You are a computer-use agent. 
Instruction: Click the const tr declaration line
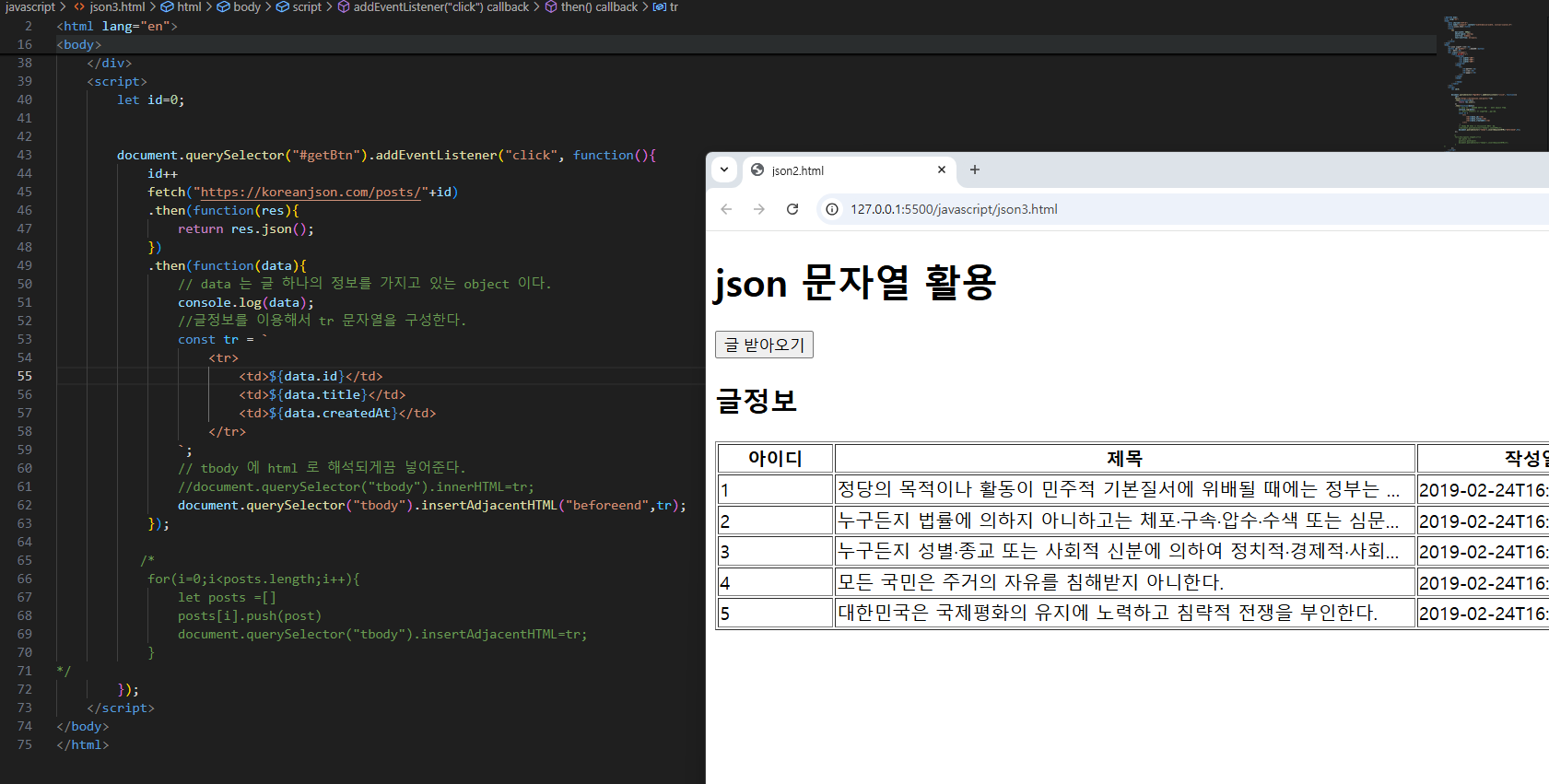(223, 339)
